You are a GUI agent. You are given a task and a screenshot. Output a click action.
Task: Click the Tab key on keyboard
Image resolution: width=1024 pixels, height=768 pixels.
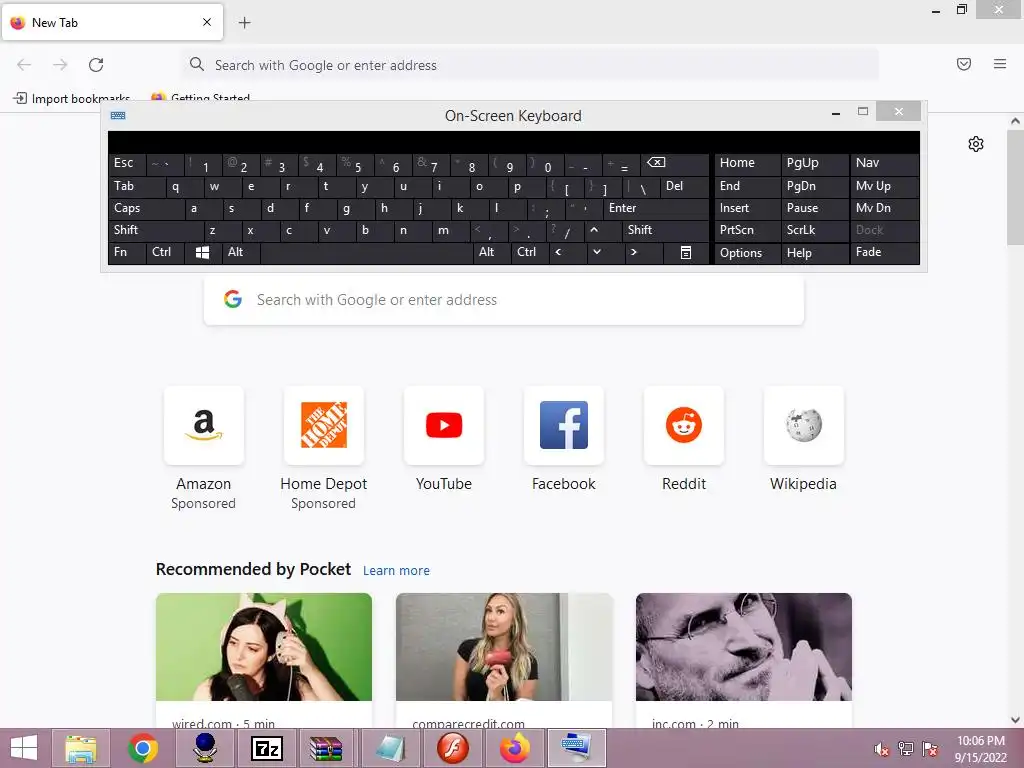(136, 187)
